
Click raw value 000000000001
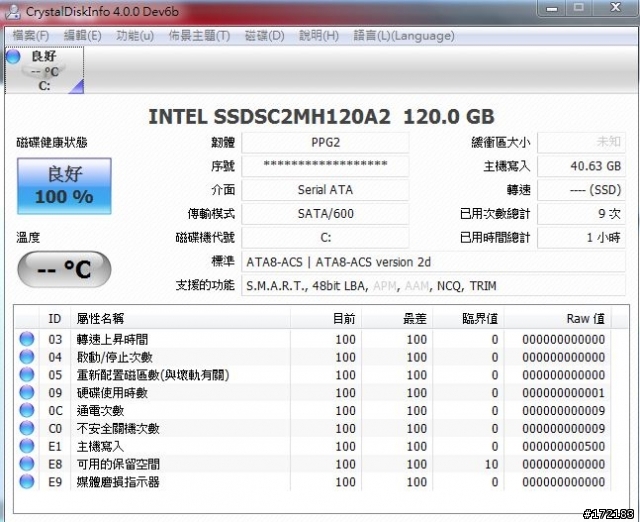563,393
